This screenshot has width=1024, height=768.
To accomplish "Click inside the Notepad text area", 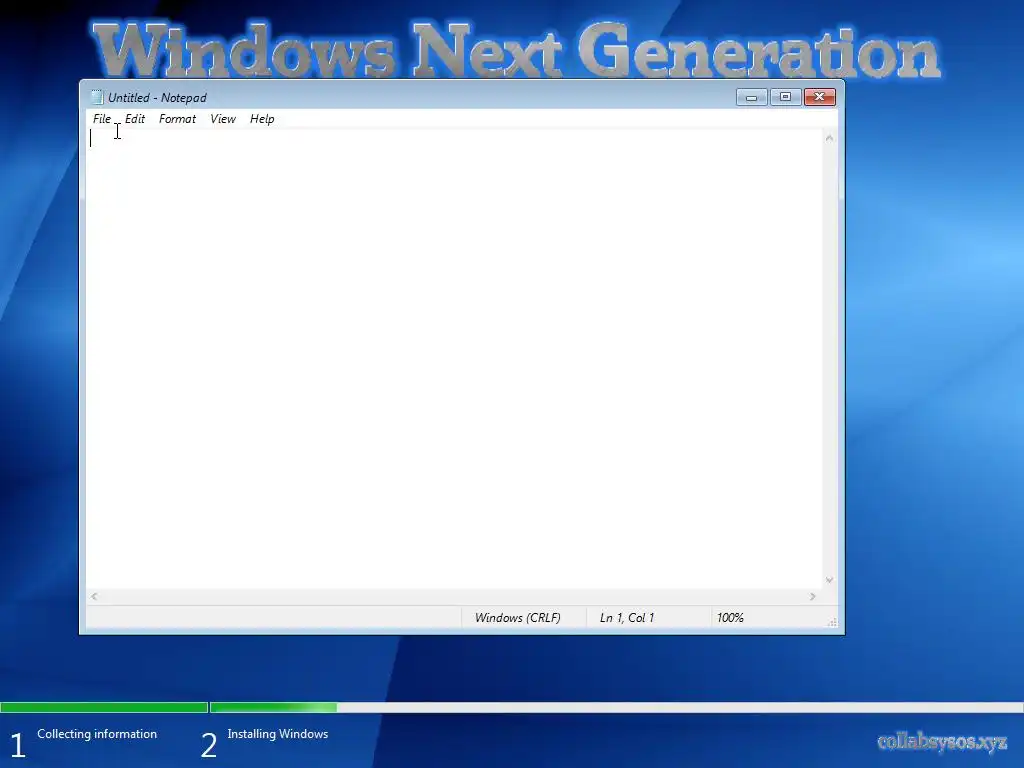I will [455, 358].
